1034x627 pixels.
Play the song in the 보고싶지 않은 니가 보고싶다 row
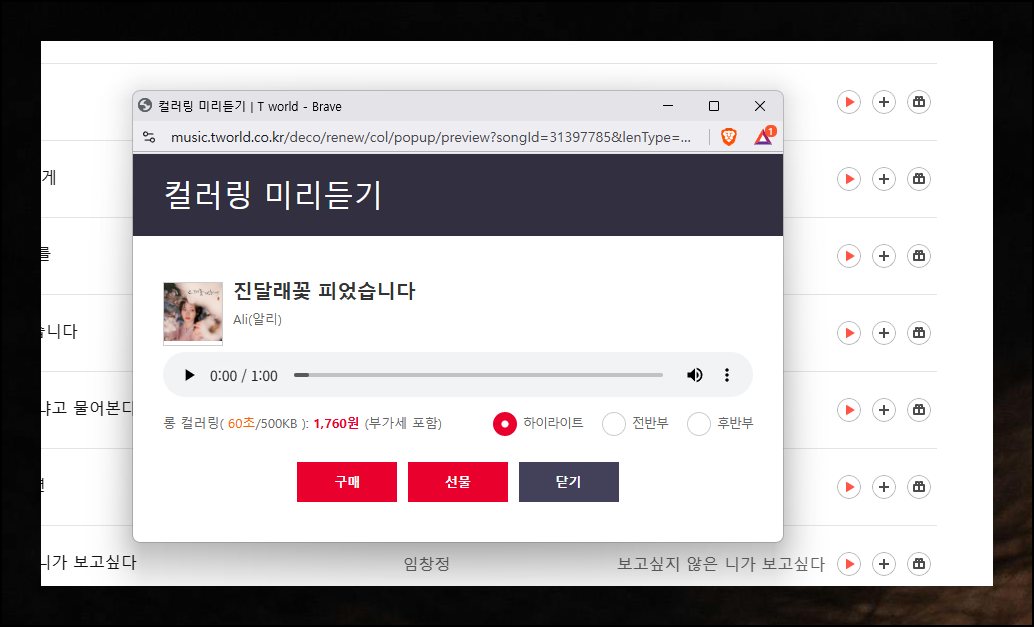coord(849,564)
